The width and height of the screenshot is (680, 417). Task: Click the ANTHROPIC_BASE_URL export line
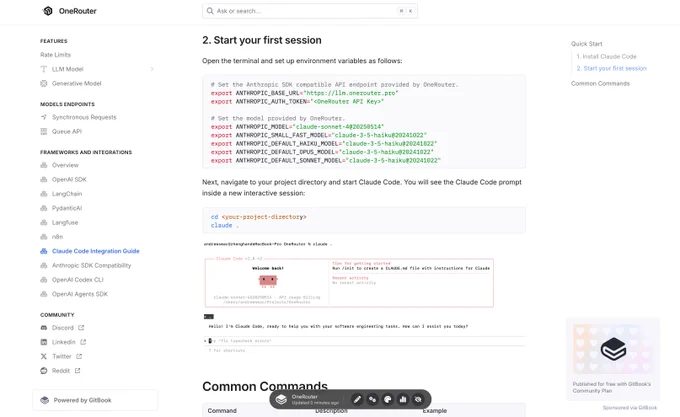(304, 93)
